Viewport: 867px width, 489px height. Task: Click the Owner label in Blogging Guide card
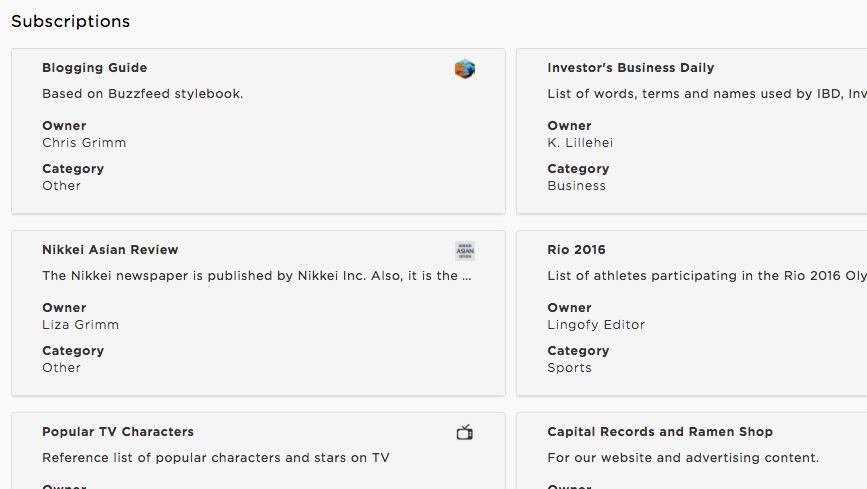pos(64,126)
